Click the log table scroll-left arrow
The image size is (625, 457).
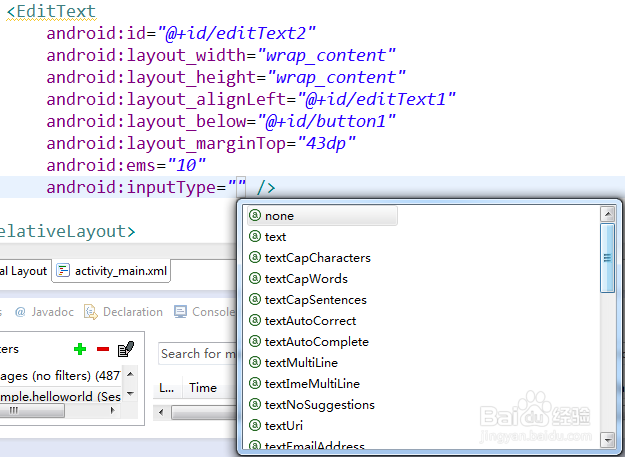click(161, 412)
